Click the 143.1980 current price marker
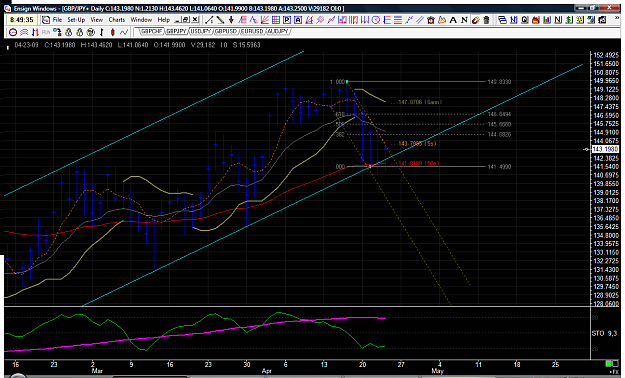This screenshot has height=378, width=625. (605, 149)
